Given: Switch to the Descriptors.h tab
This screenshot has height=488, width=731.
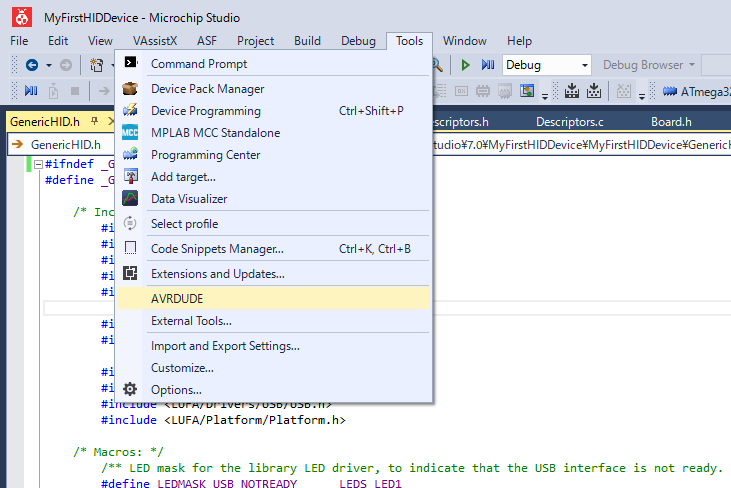Looking at the screenshot, I should coord(461,122).
